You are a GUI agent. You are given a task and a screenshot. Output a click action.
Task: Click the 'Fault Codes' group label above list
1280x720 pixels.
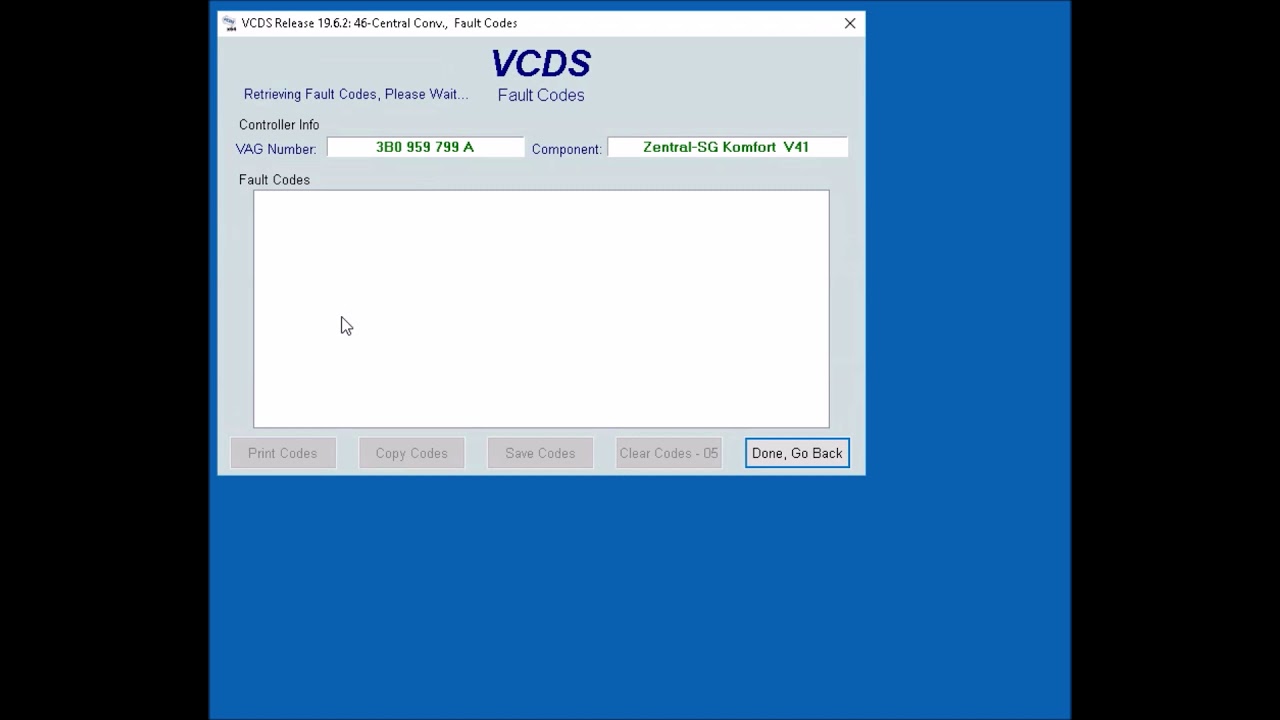click(274, 180)
